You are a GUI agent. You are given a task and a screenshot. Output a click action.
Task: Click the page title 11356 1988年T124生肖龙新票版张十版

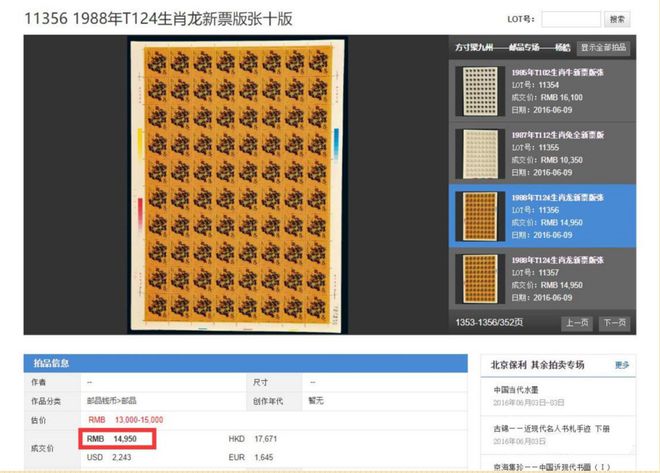(158, 19)
